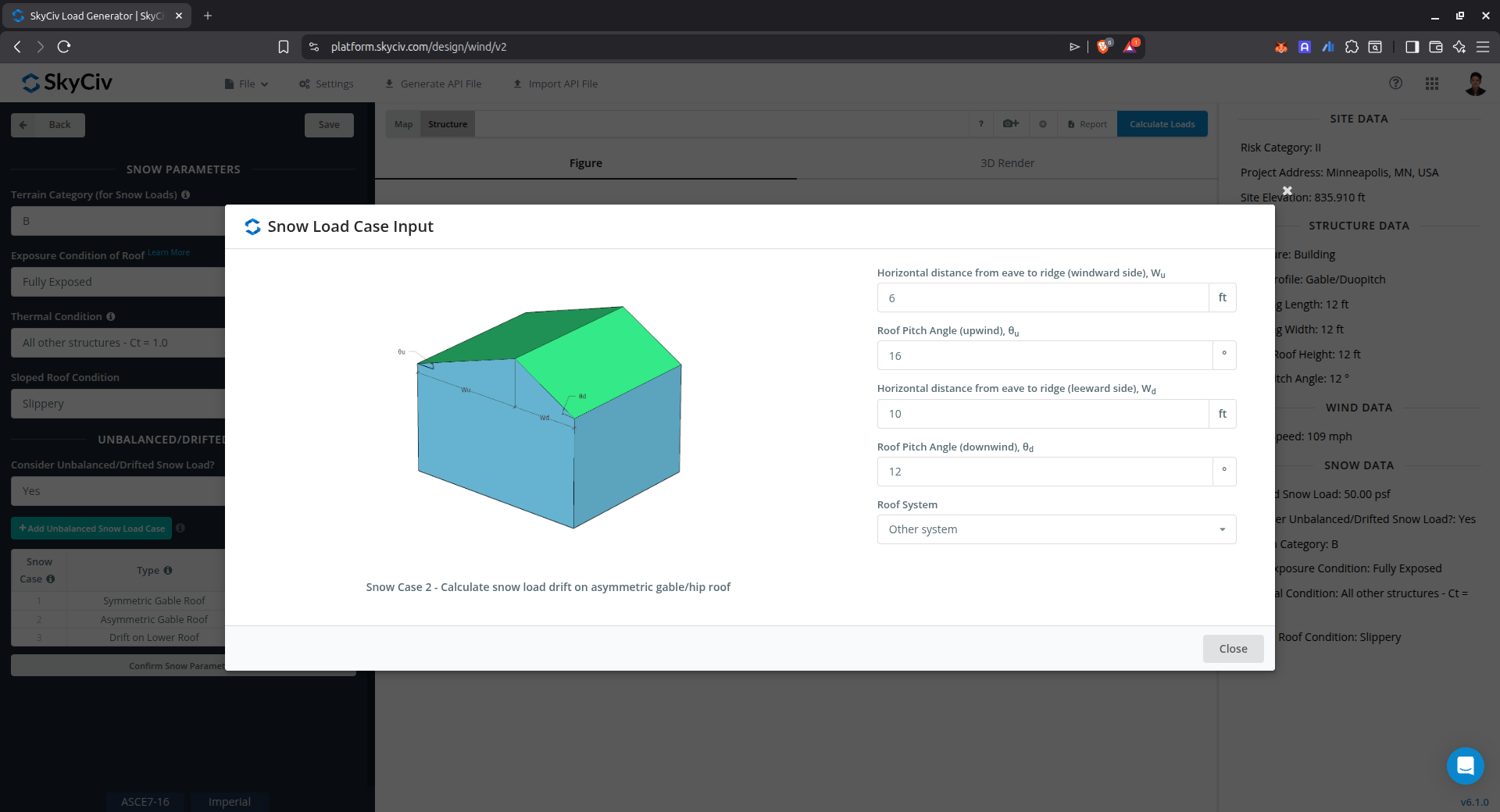Click the SkyCiv logo

(x=67, y=83)
